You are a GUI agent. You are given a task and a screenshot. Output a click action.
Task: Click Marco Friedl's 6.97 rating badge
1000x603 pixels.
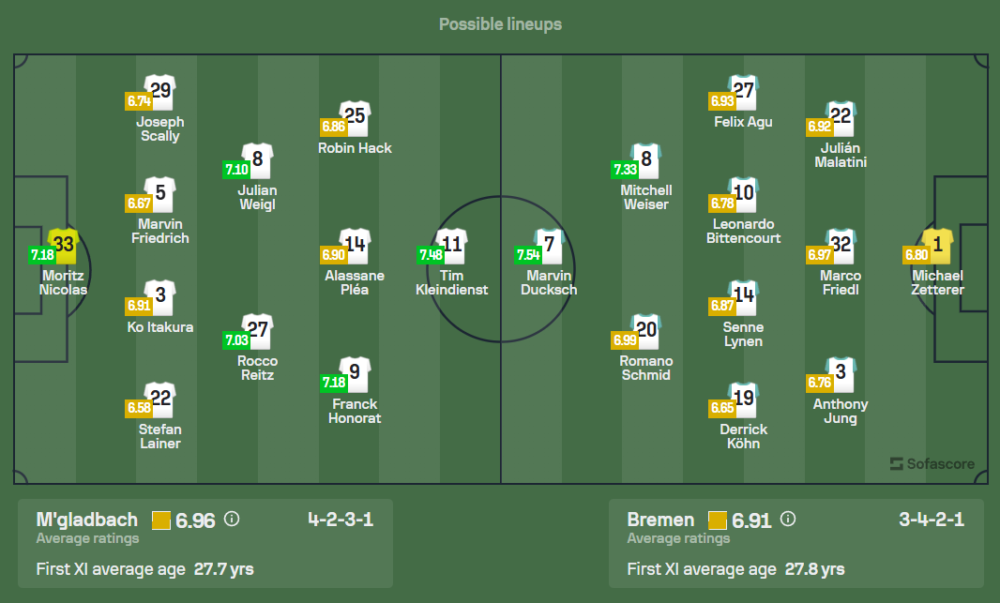[x=820, y=255]
